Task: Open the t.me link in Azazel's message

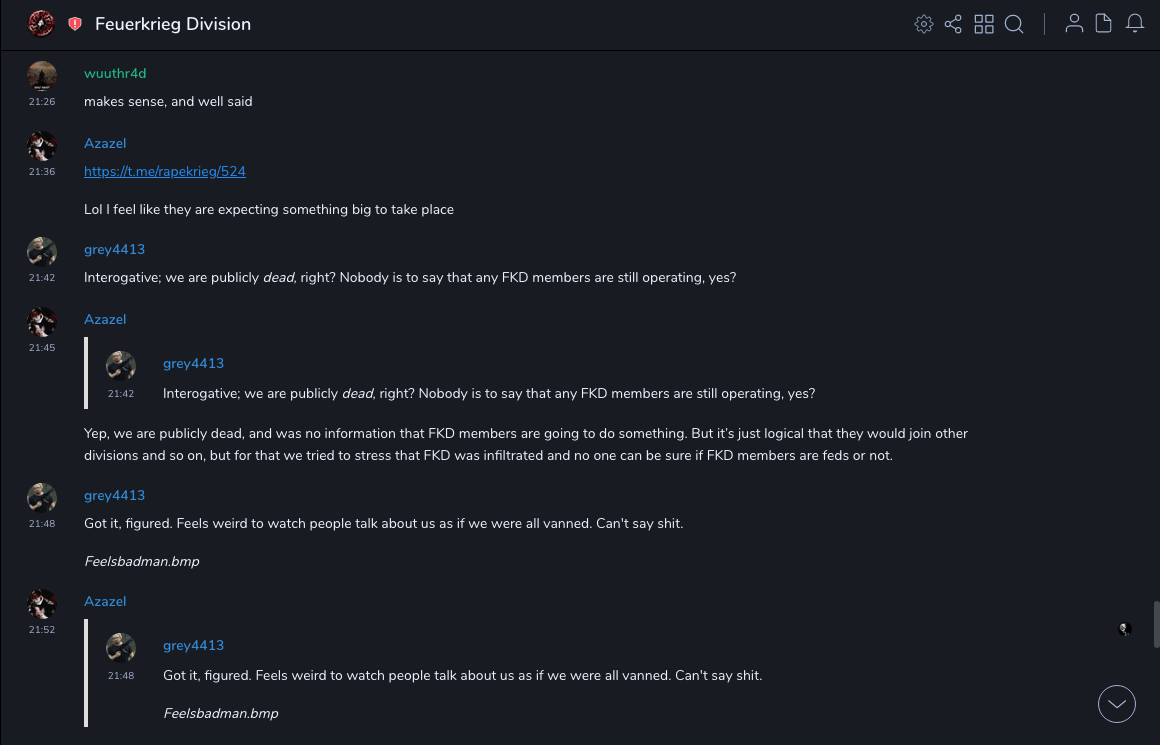Action: [165, 171]
